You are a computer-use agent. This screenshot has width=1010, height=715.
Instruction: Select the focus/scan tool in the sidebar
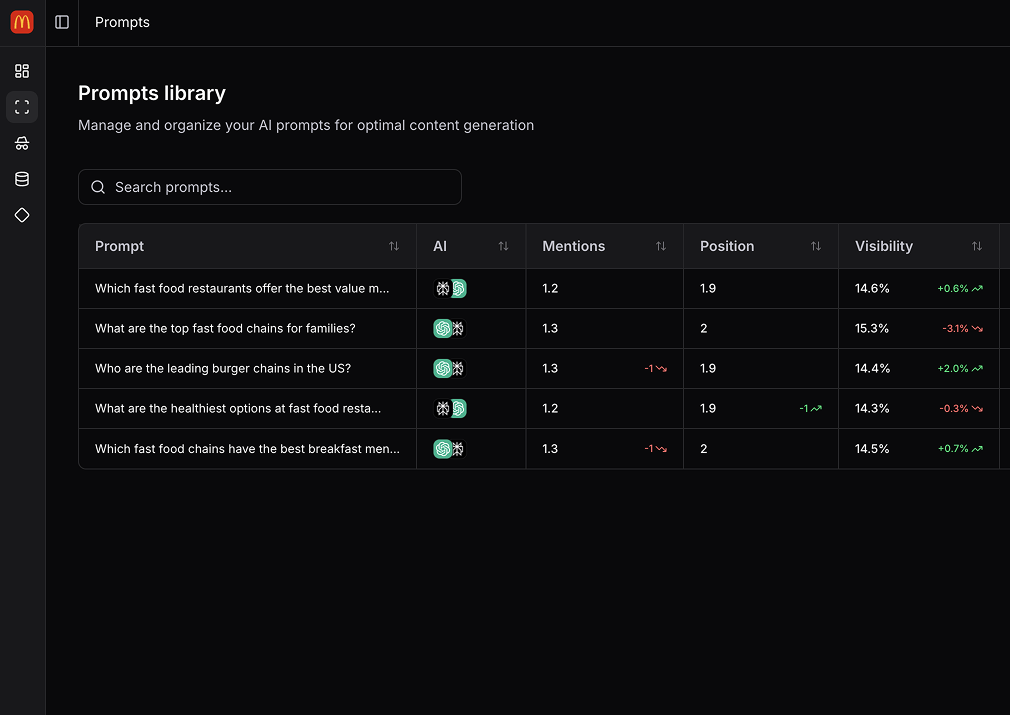(22, 107)
